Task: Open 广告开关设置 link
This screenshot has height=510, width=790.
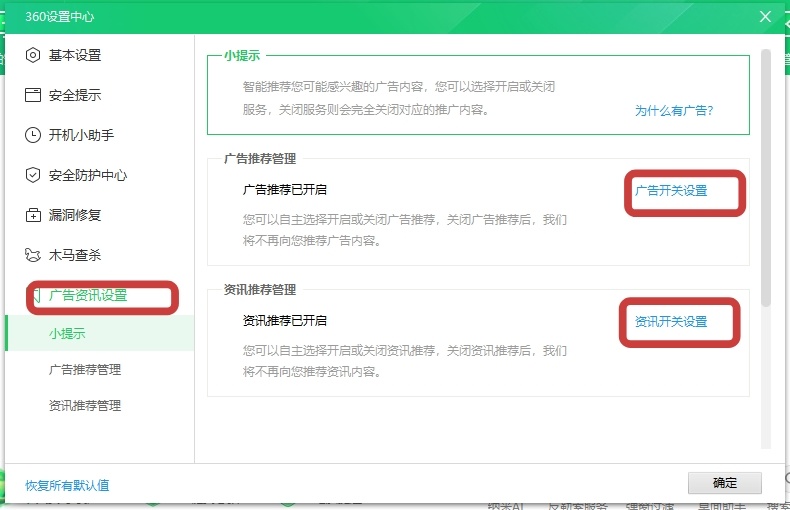Action: 671,190
